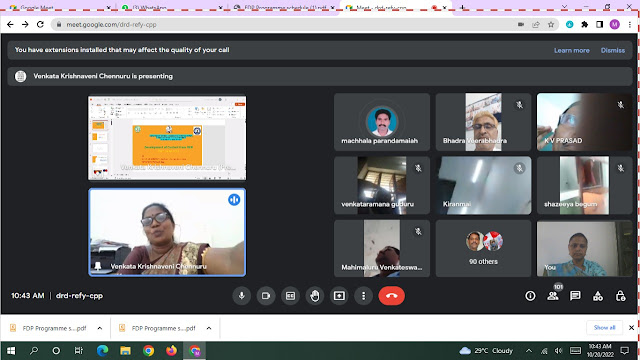The width and height of the screenshot is (640, 360).
Task: Select Venkata Krishnaveni Chennuru video tile
Action: (x=167, y=232)
